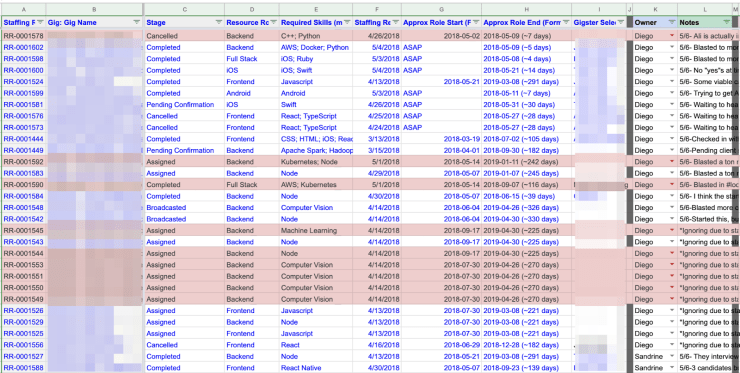Screen dimensions: 740x373
Task: Select Broadcasted stage in row RR-0001548
Action: pos(185,208)
